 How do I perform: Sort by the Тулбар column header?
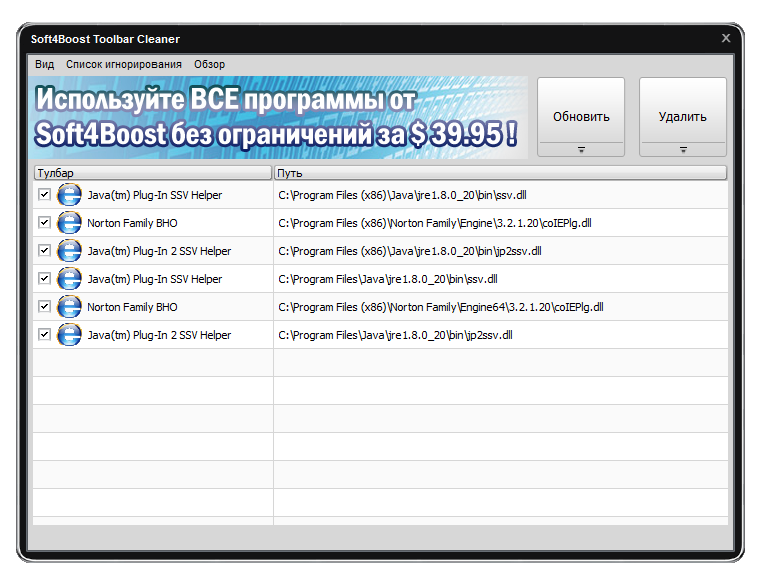(x=153, y=173)
